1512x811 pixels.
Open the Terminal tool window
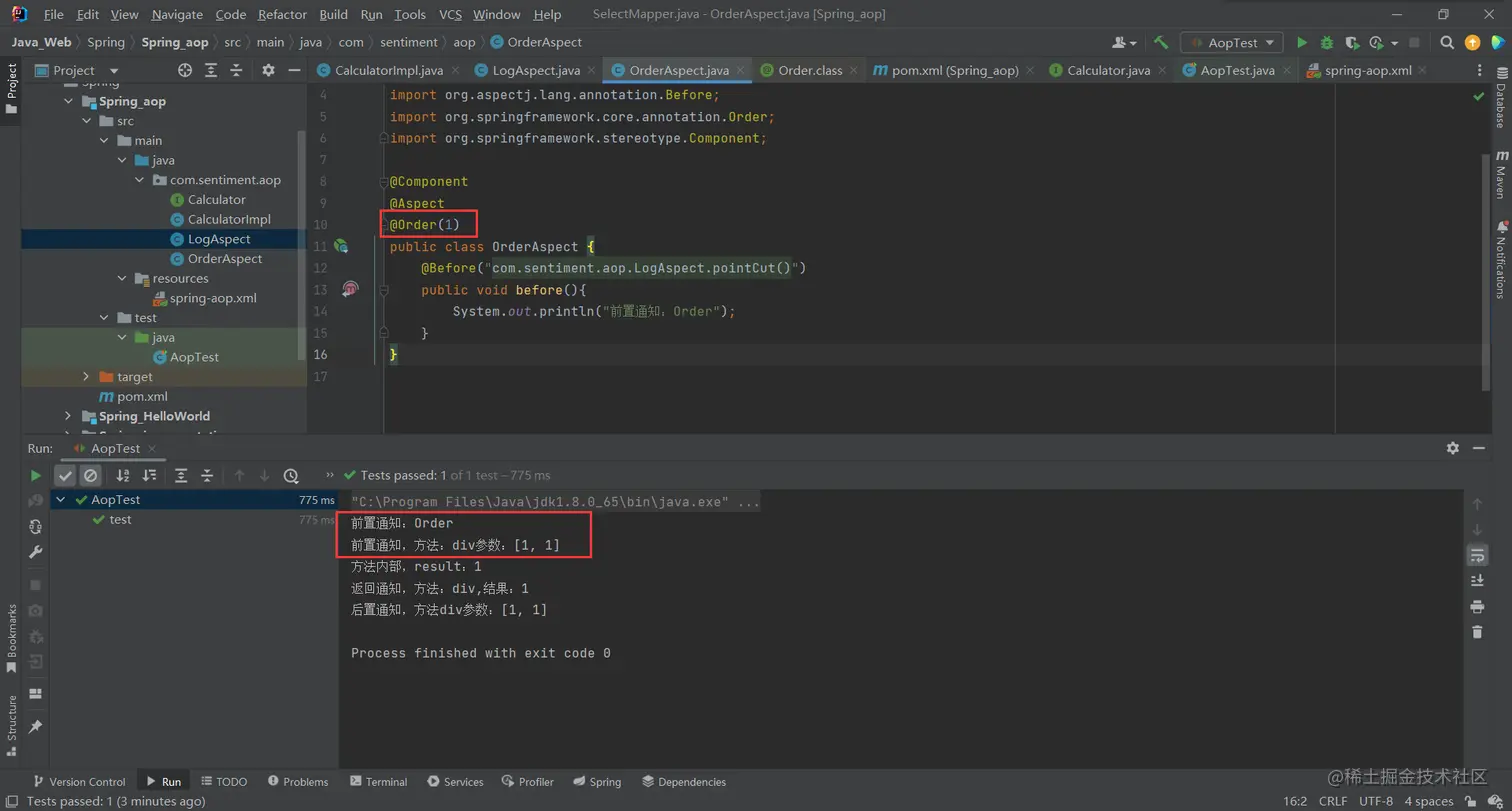[x=377, y=782]
